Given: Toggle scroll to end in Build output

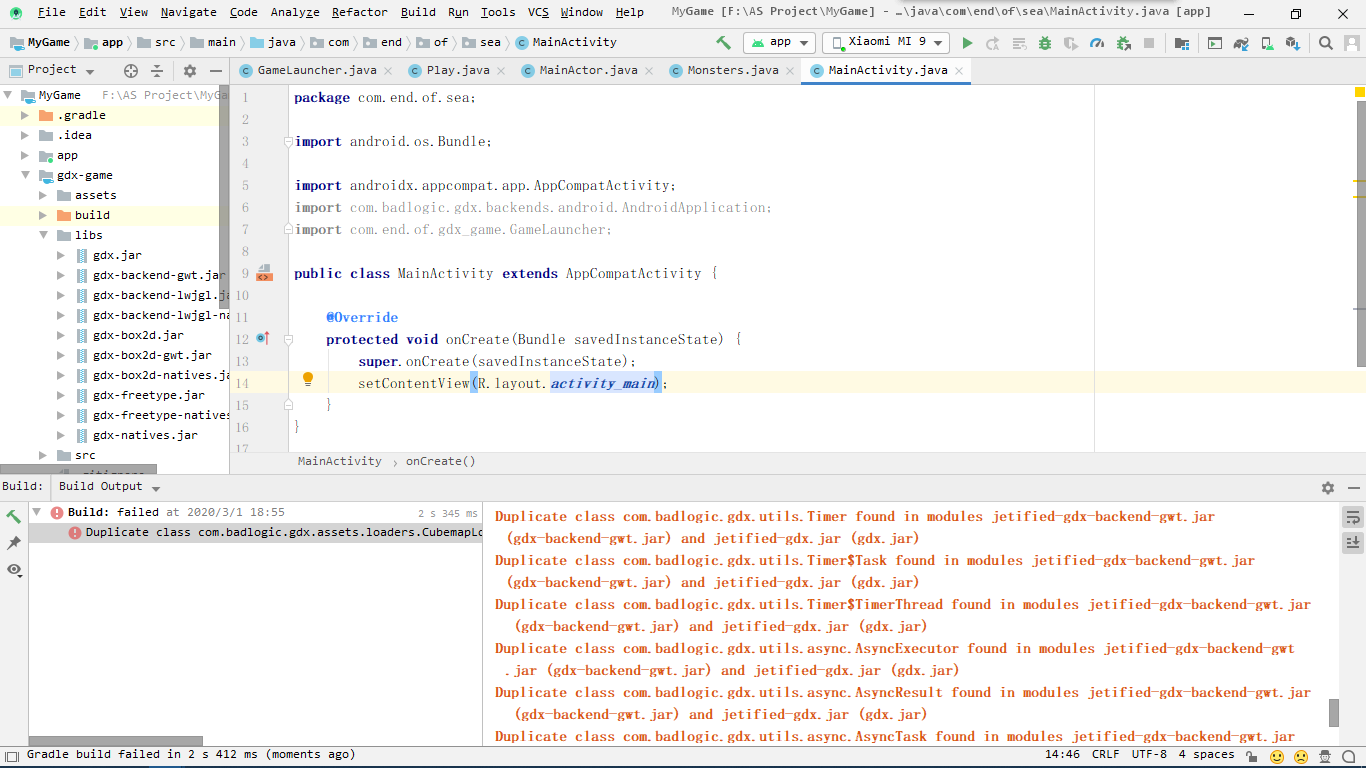Looking at the screenshot, I should point(1353,542).
